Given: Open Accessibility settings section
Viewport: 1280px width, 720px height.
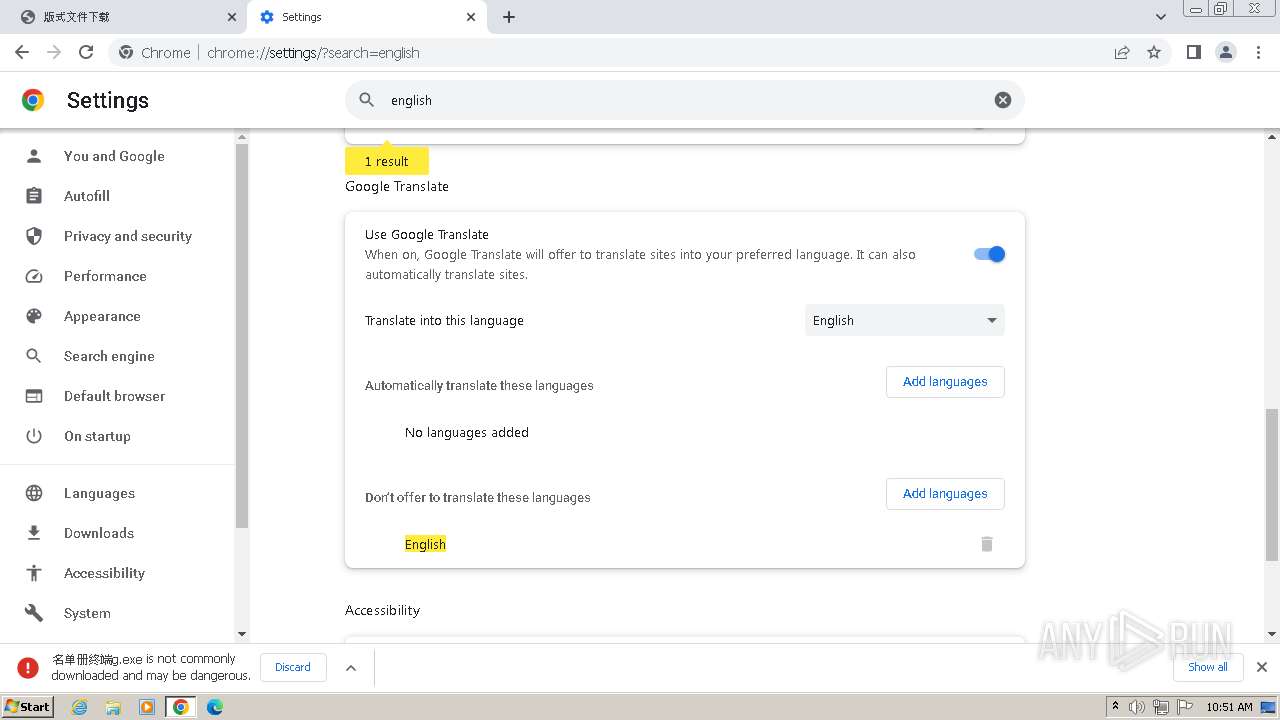Looking at the screenshot, I should pos(104,573).
